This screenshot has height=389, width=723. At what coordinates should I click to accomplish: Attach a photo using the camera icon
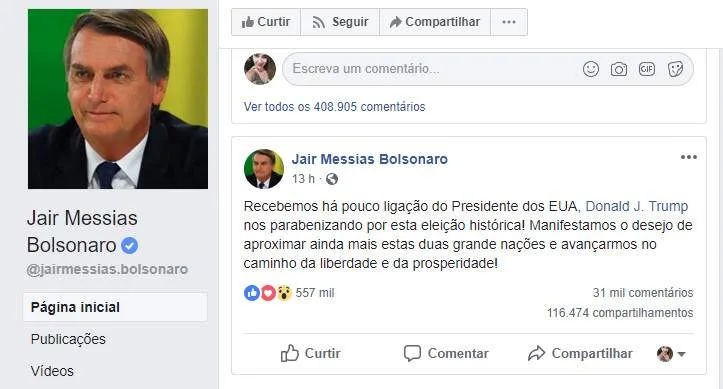pos(619,69)
